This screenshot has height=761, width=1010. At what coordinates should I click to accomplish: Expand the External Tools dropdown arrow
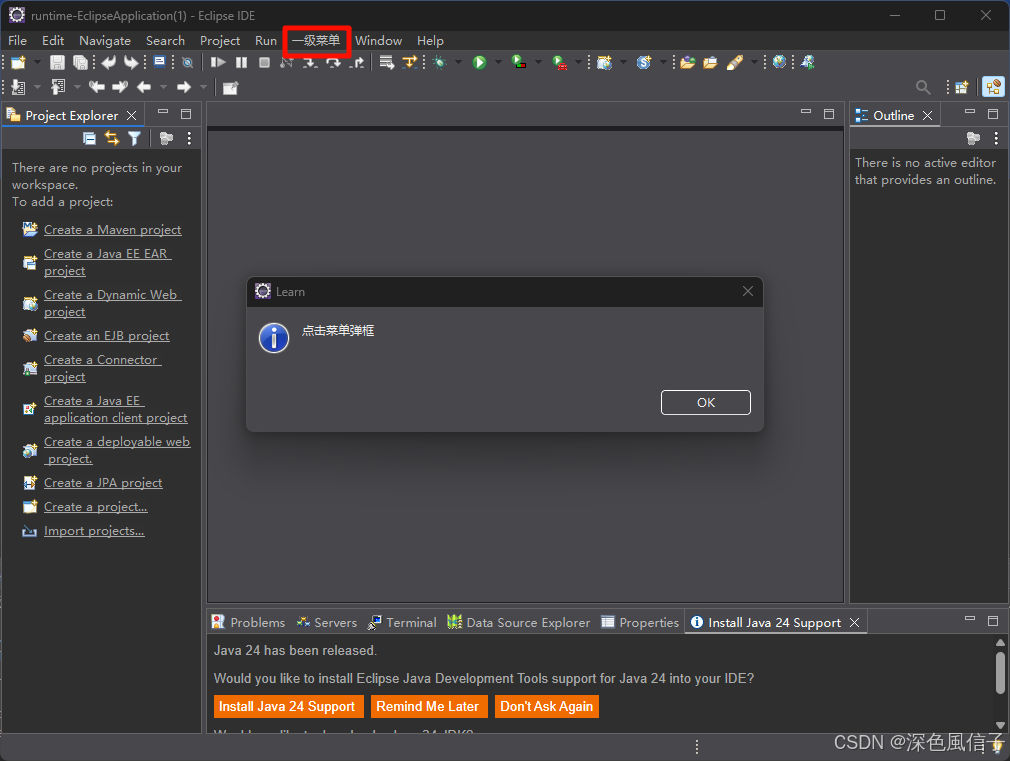coord(578,63)
